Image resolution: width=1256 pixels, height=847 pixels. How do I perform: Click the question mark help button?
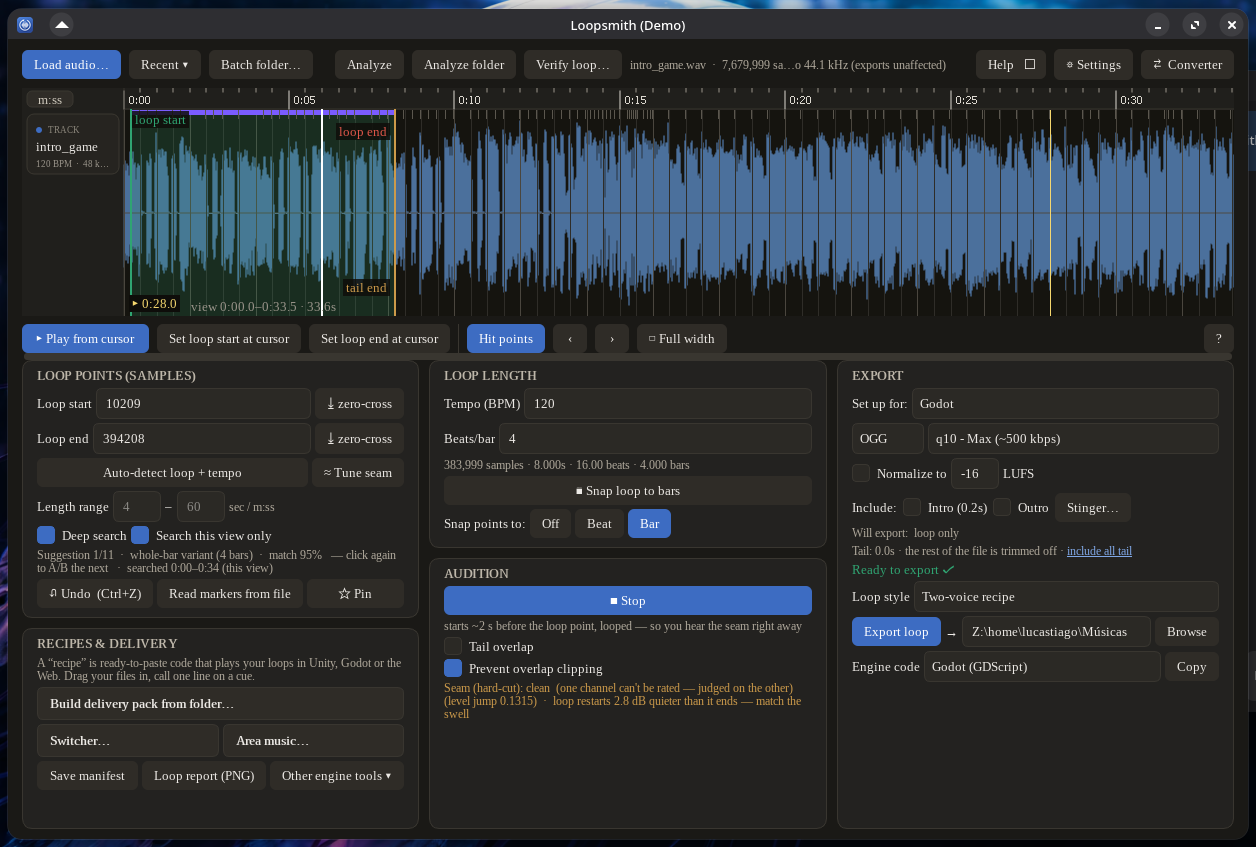(1218, 338)
